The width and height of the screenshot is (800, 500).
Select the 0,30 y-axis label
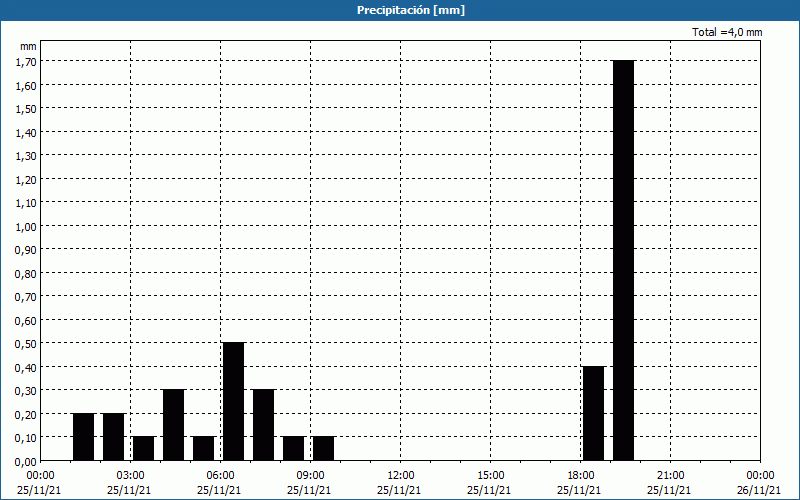(27, 391)
